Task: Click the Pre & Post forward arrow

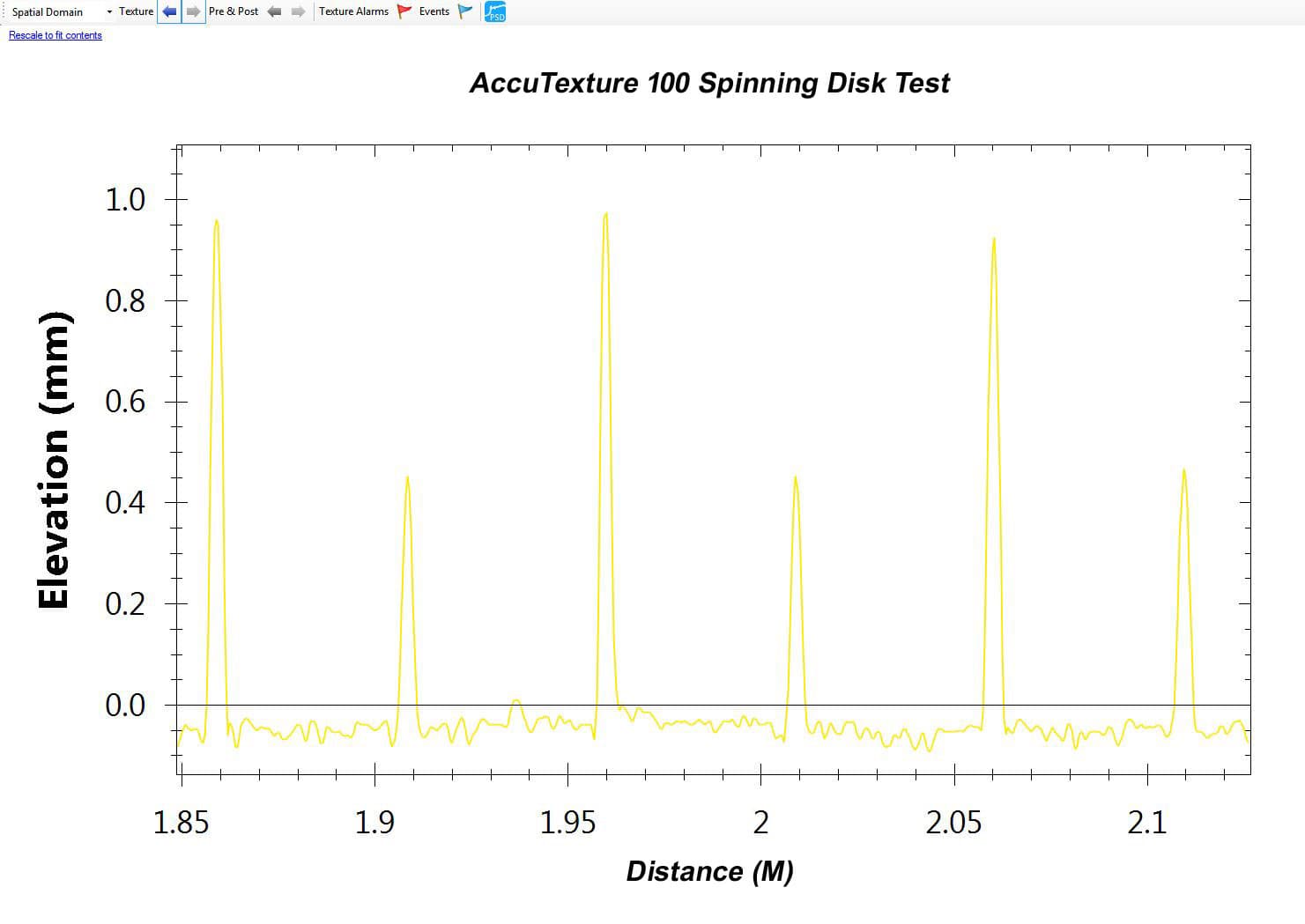Action: coord(297,11)
